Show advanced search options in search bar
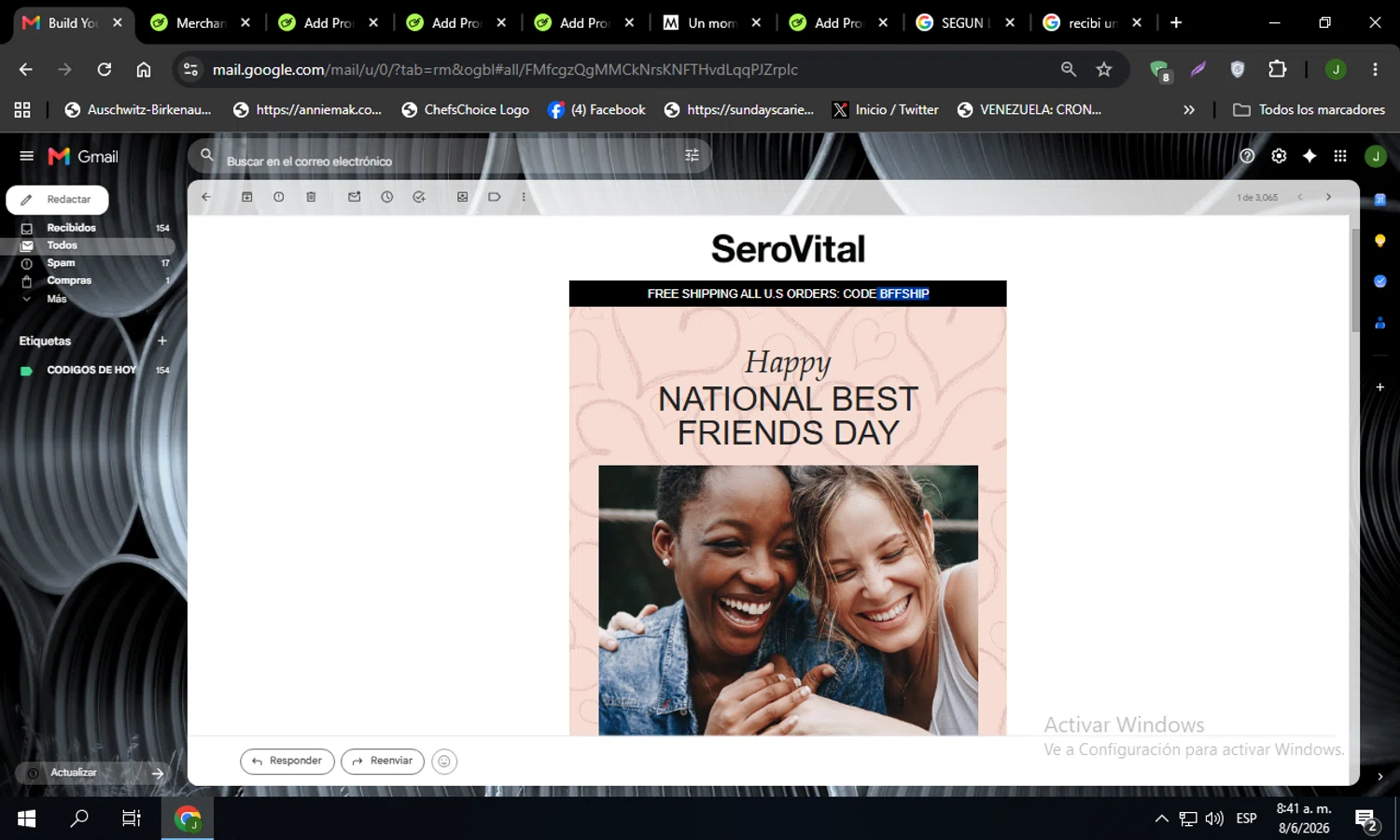The image size is (1400, 840). point(692,155)
